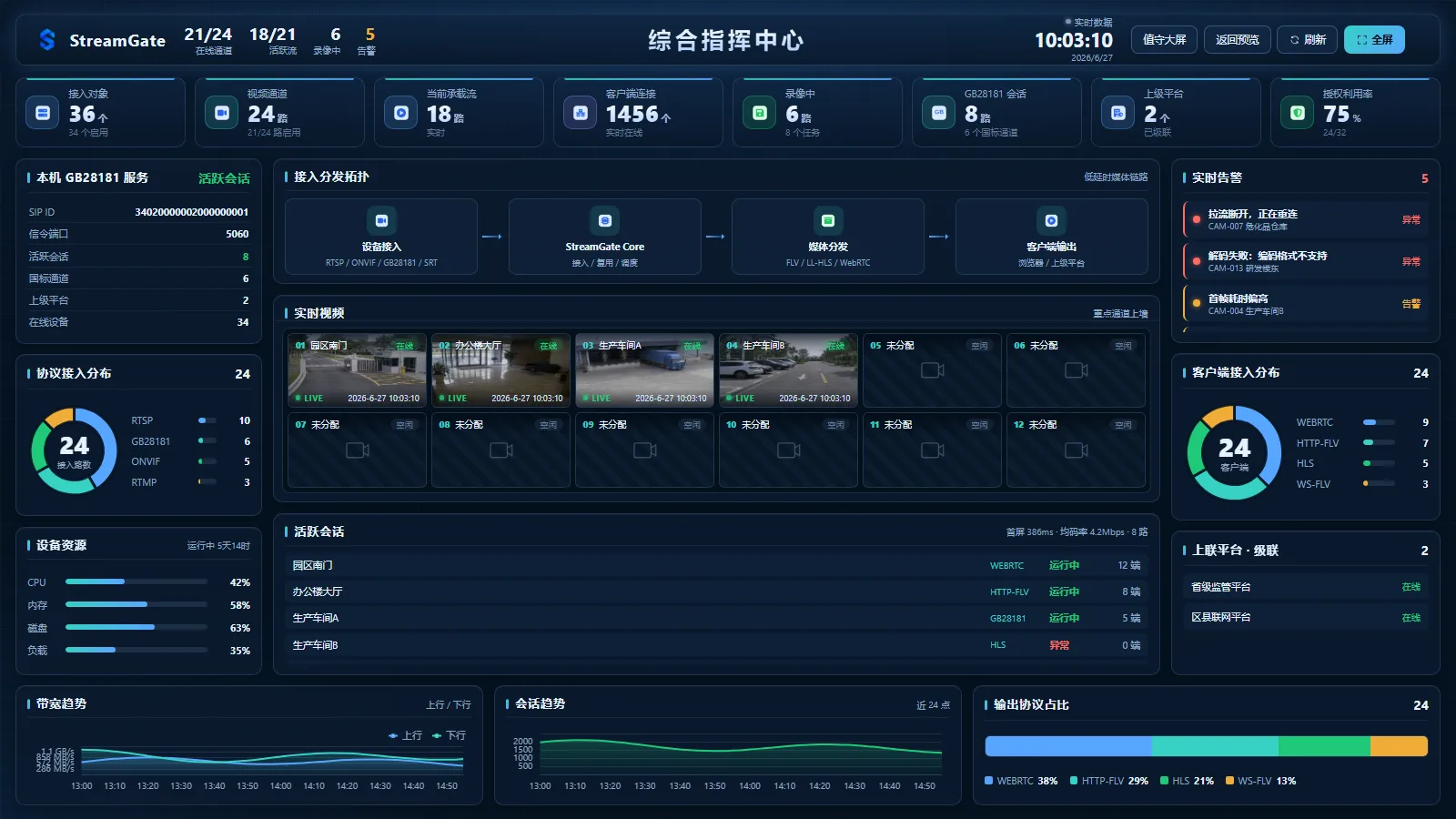
Task: Click the CPU usage progress bar
Action: (136, 581)
